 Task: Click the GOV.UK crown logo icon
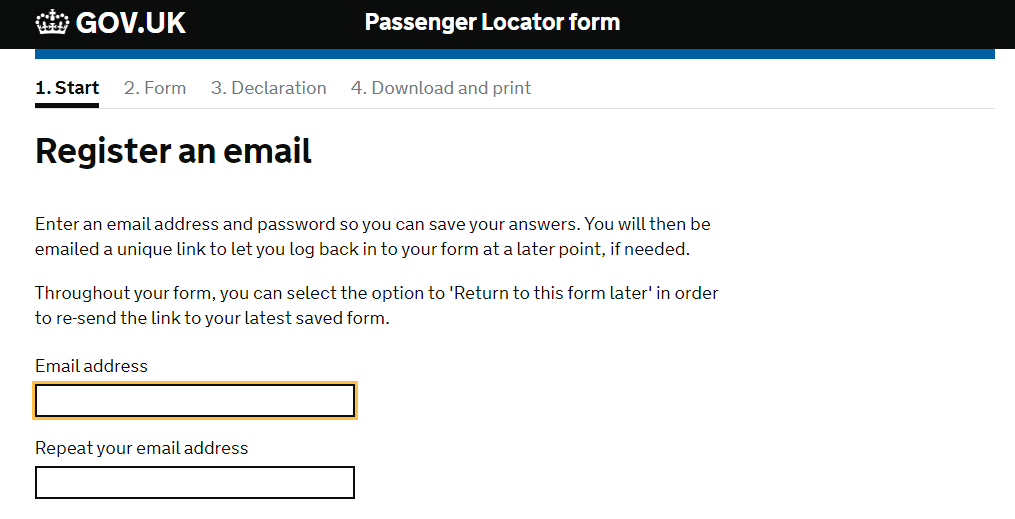pos(52,22)
